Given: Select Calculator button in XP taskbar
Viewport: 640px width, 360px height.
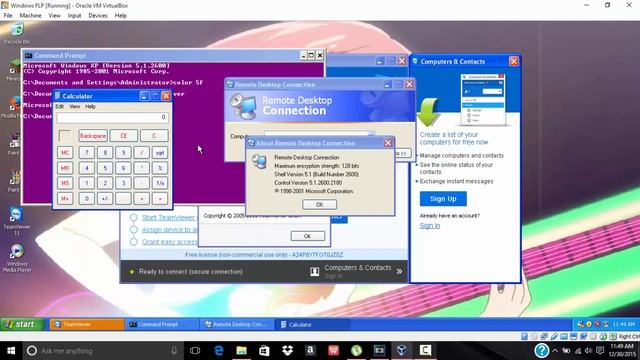Looking at the screenshot, I should (x=313, y=324).
